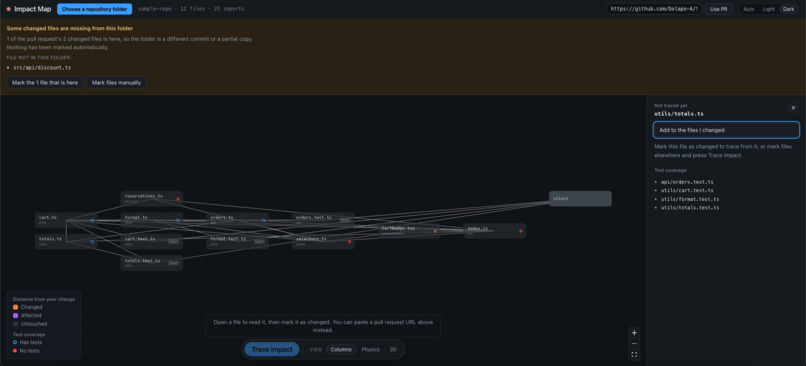Click the No tests legend dot
This screenshot has width=806, height=366.
click(x=15, y=351)
